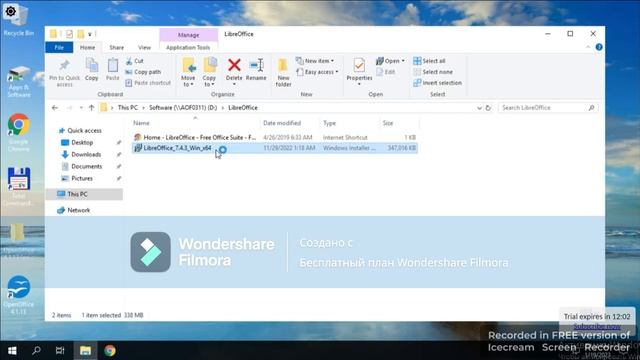Screen dimensions: 640x360
Task: Click the taskbar search icon
Action: click(x=36, y=351)
